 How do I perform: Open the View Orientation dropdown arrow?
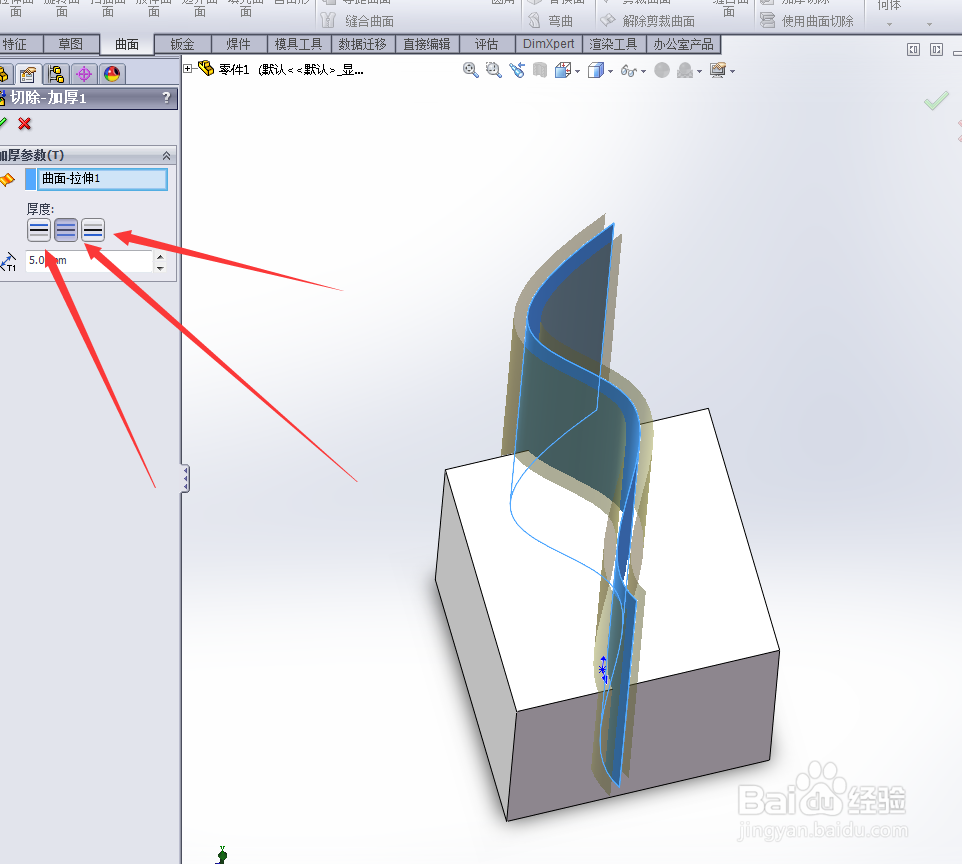point(577,72)
